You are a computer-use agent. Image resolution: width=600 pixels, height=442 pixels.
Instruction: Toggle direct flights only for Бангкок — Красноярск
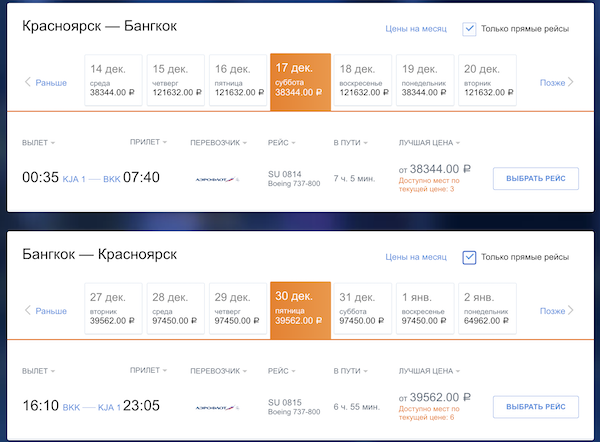tap(470, 258)
